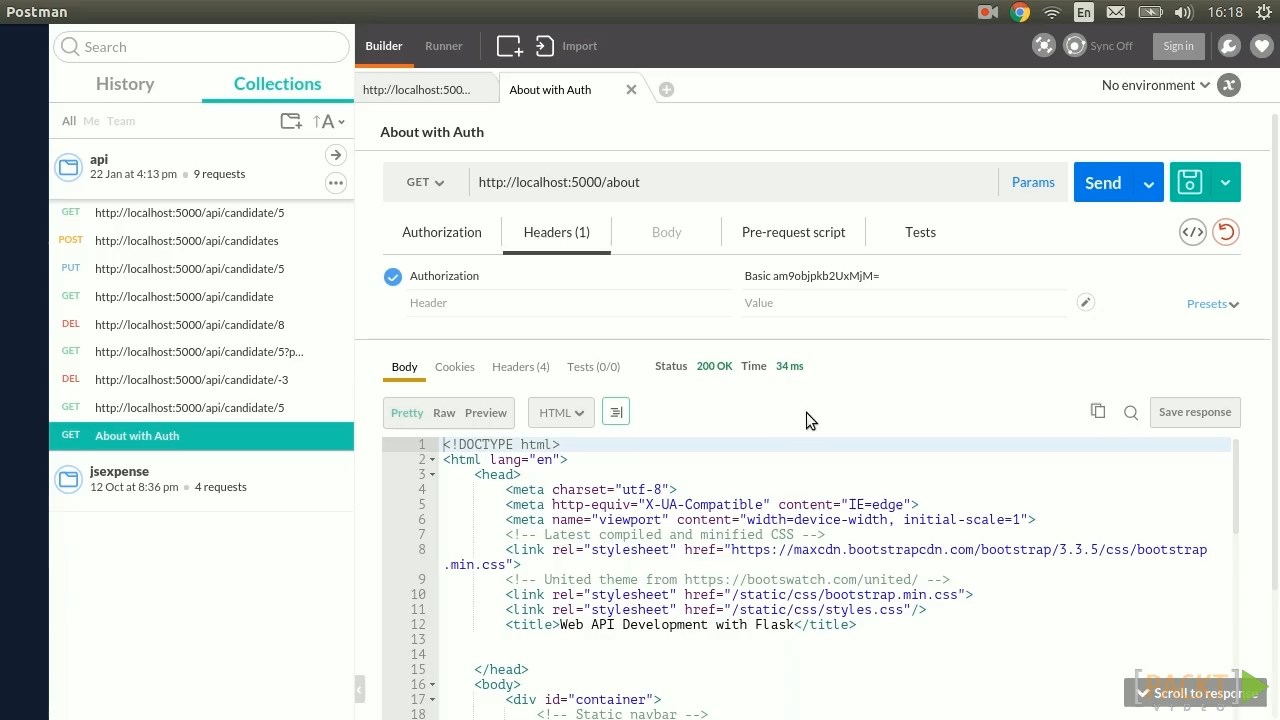Create new collection folder icon
The width and height of the screenshot is (1280, 720).
tap(291, 121)
